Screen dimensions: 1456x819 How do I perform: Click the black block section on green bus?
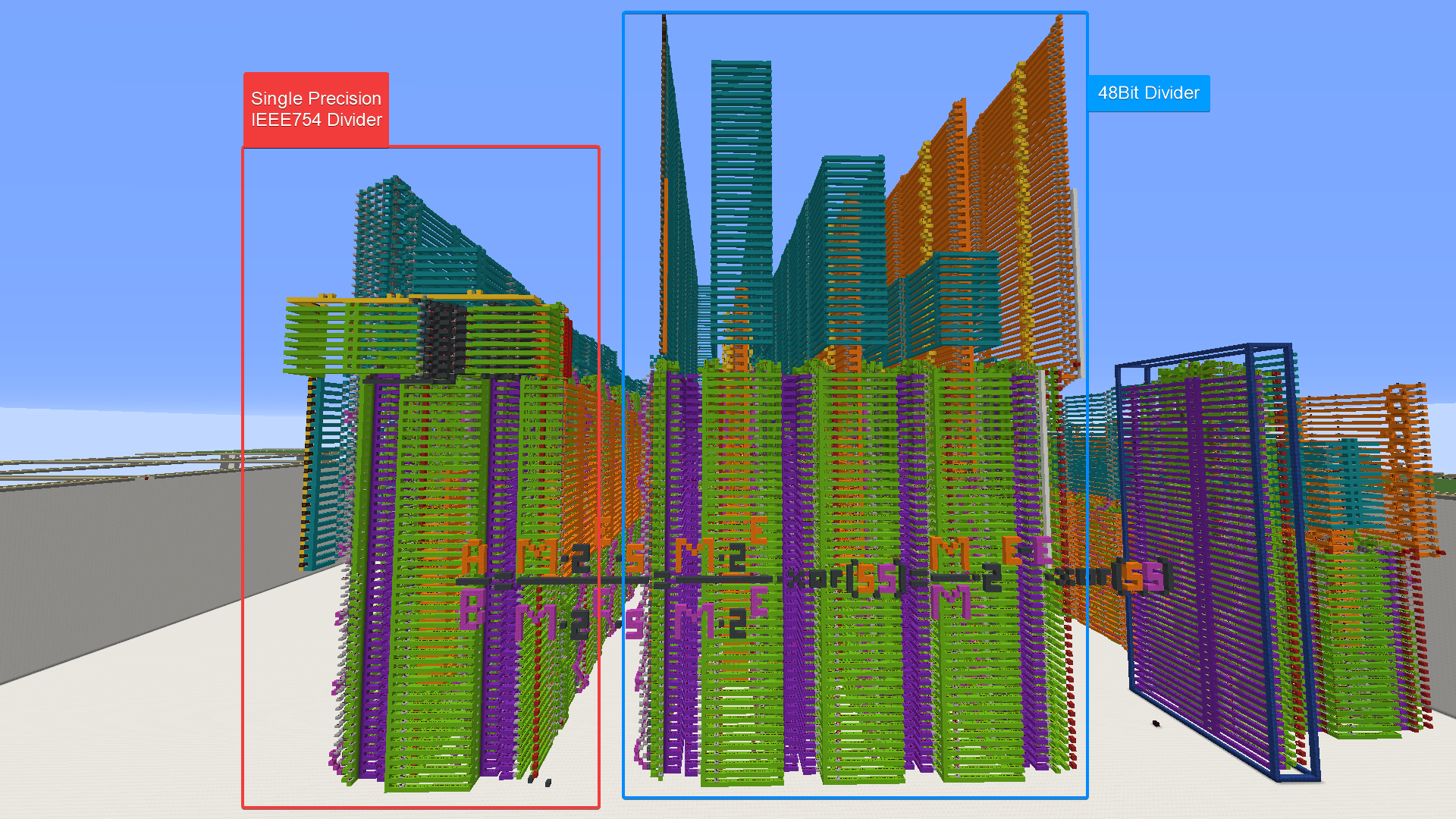point(444,340)
